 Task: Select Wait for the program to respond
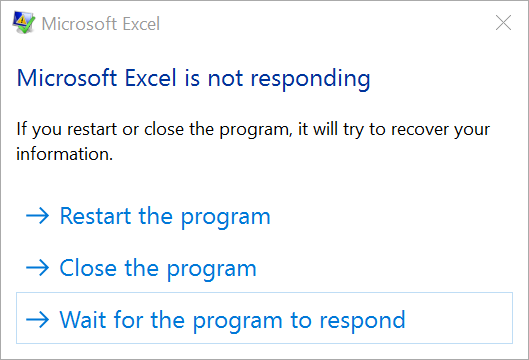pyautogui.click(x=232, y=321)
